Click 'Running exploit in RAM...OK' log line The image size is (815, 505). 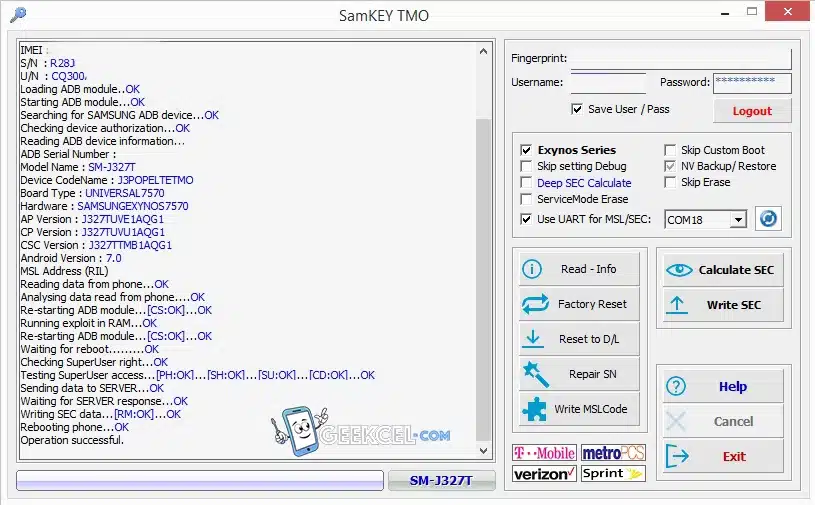(x=88, y=323)
